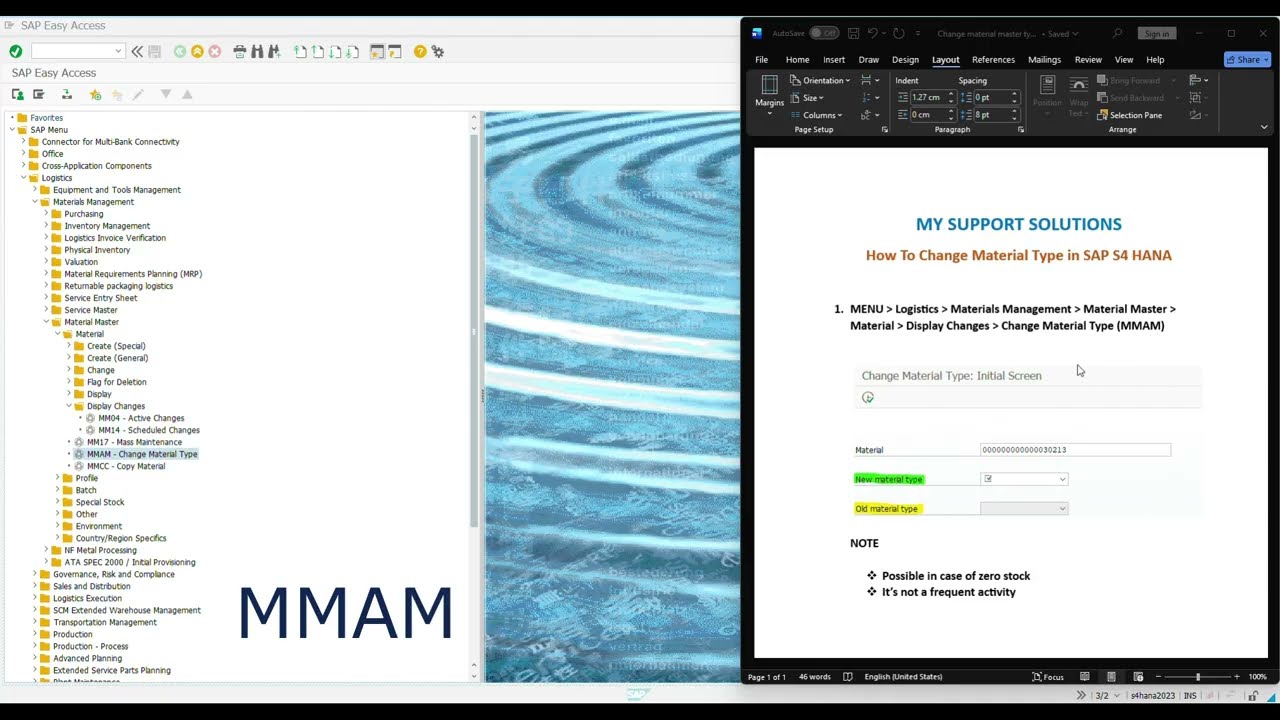
Task: Collapse the Logistics node in SAP Menu
Action: tap(23, 178)
